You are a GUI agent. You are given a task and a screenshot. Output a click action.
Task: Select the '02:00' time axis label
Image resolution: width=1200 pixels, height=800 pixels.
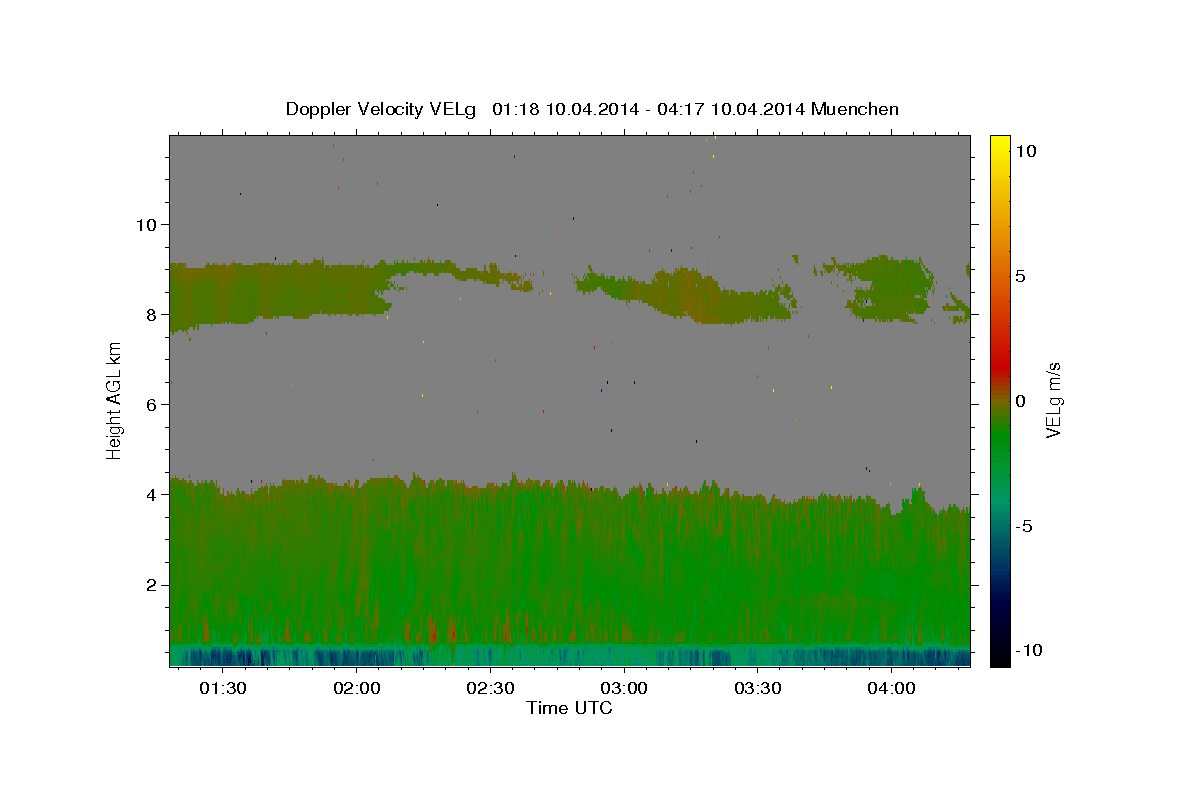point(357,688)
